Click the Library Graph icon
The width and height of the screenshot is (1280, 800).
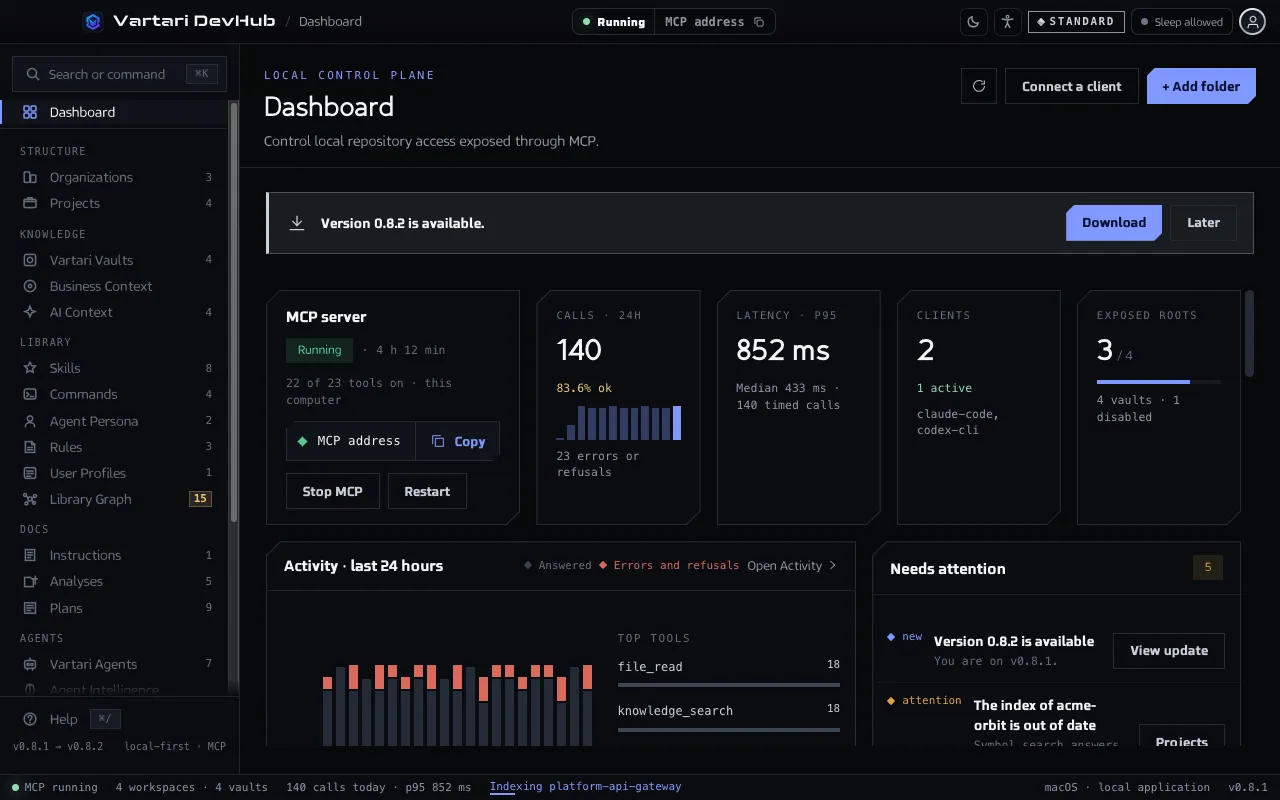tap(30, 499)
